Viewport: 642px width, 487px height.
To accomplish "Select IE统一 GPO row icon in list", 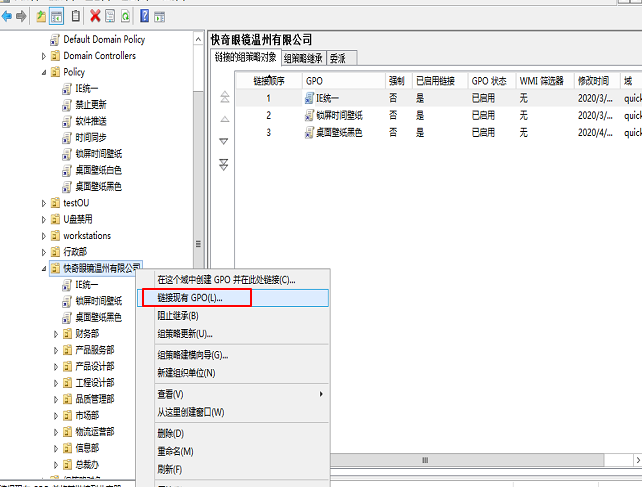I will coord(308,98).
